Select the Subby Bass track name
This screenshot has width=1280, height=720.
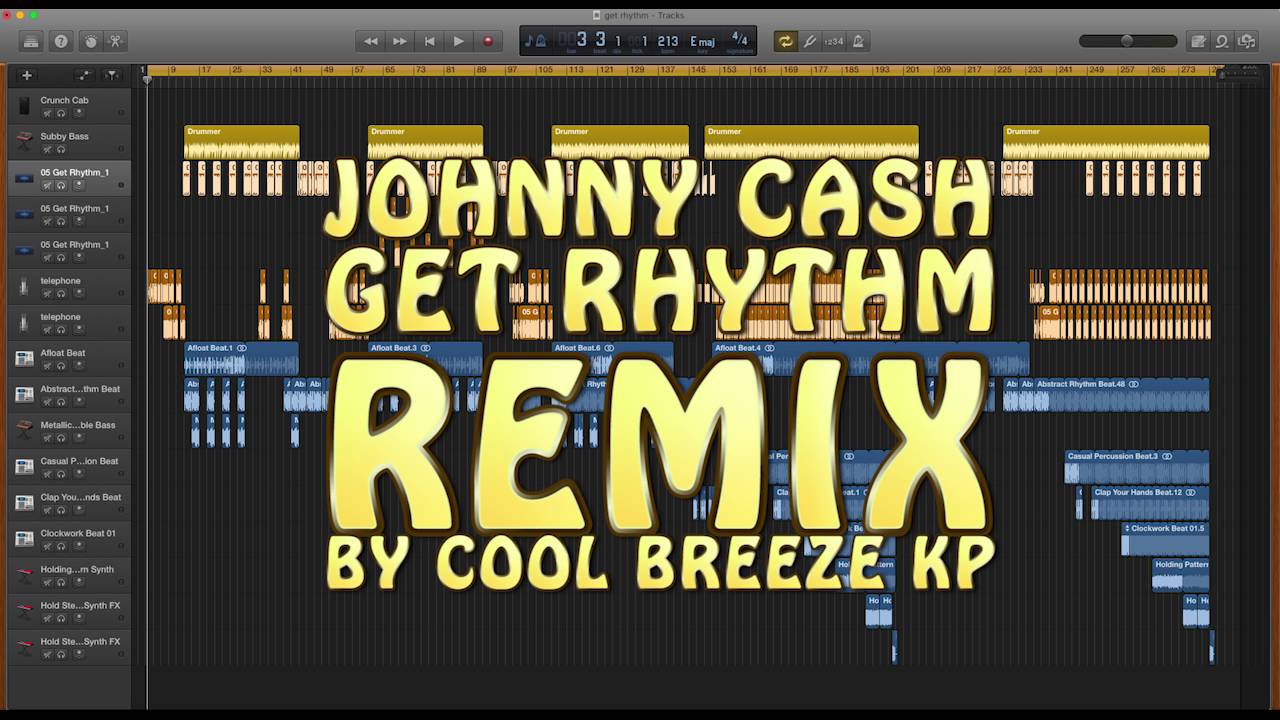(64, 136)
